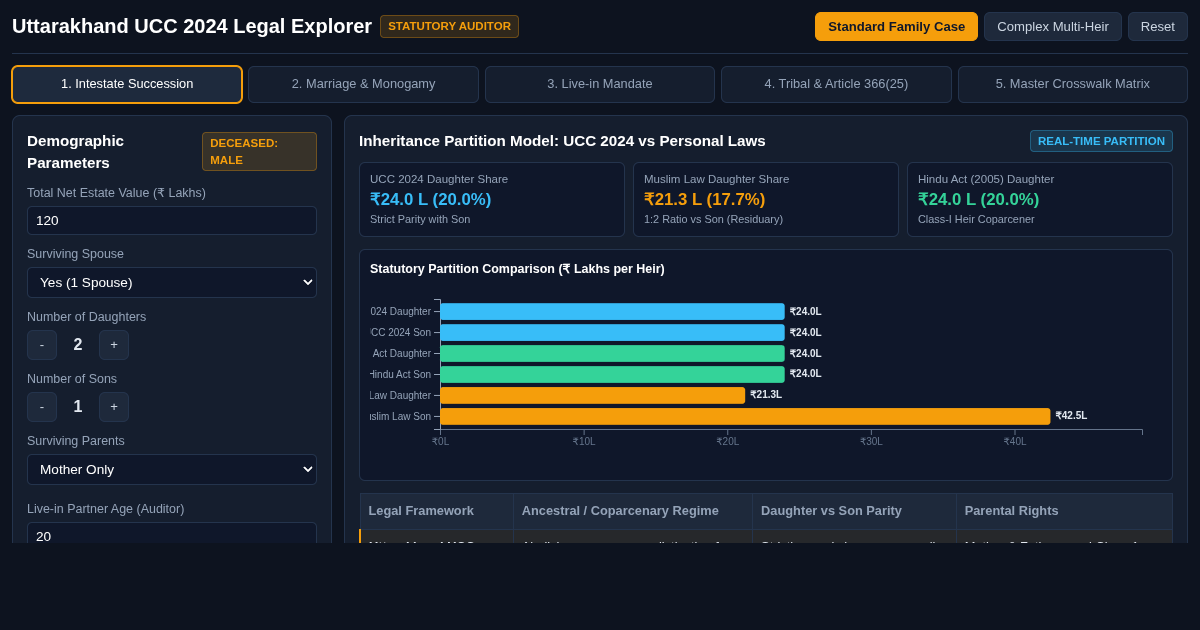Click the 'Strict Parity with Son' caption
The width and height of the screenshot is (1200, 630).
[420, 219]
